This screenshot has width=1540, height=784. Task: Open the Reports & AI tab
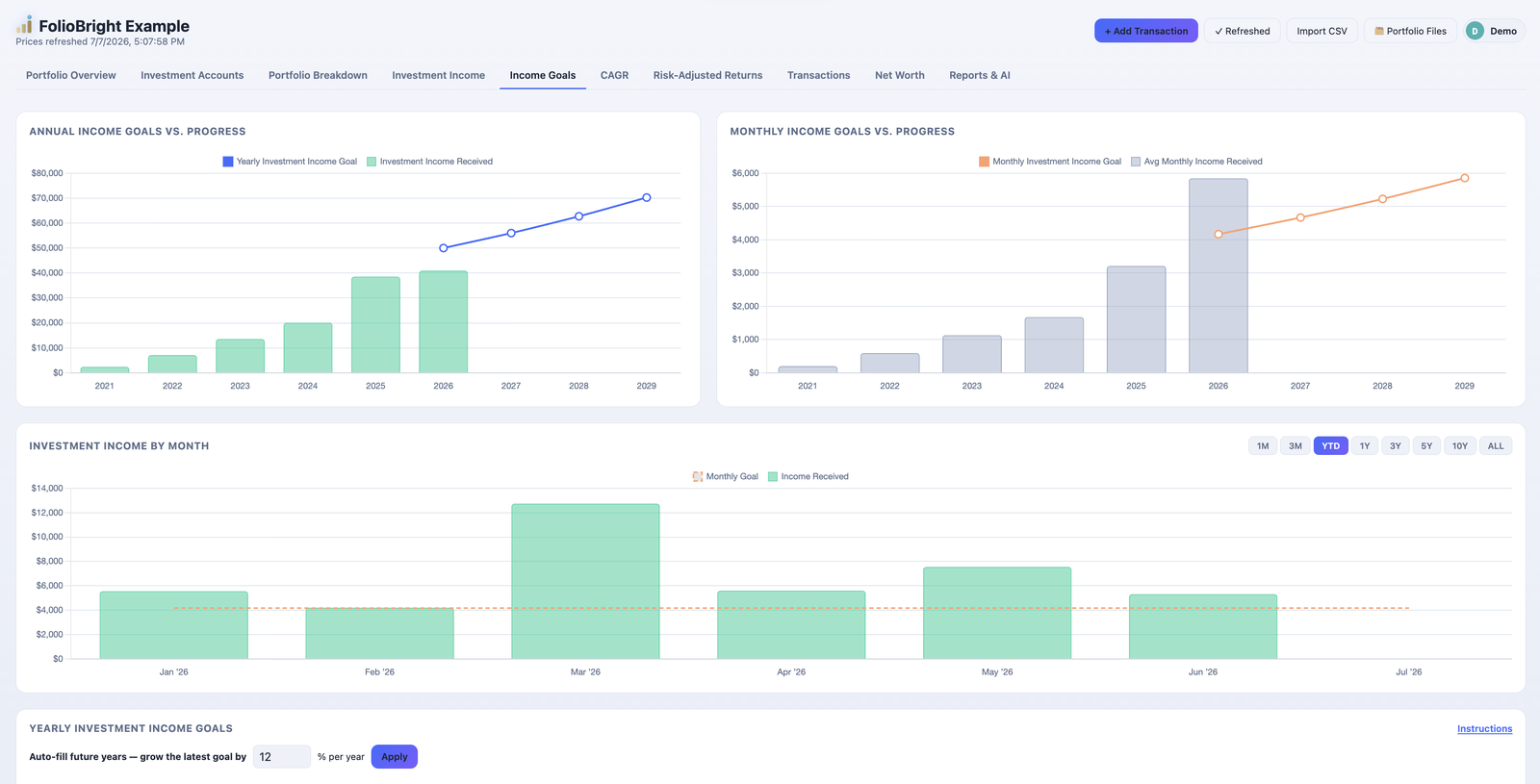979,75
